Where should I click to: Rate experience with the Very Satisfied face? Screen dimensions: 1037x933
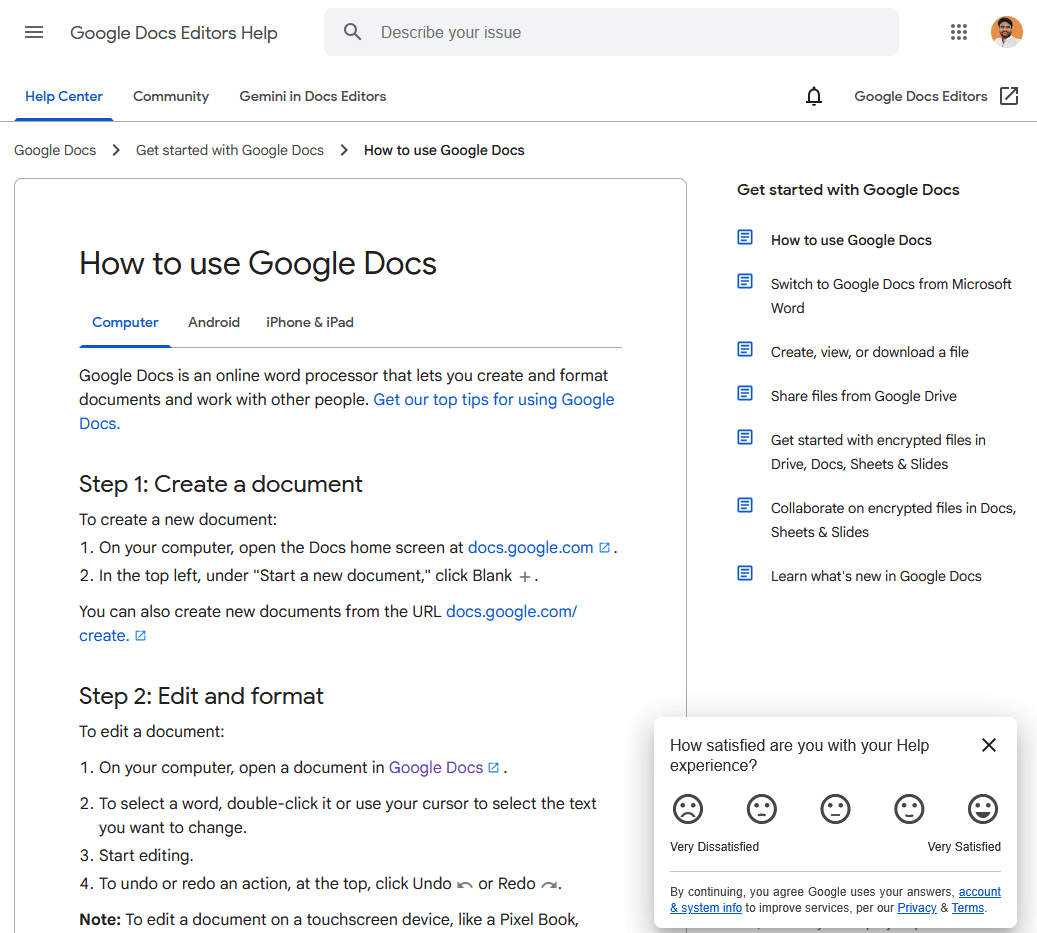[x=983, y=809]
